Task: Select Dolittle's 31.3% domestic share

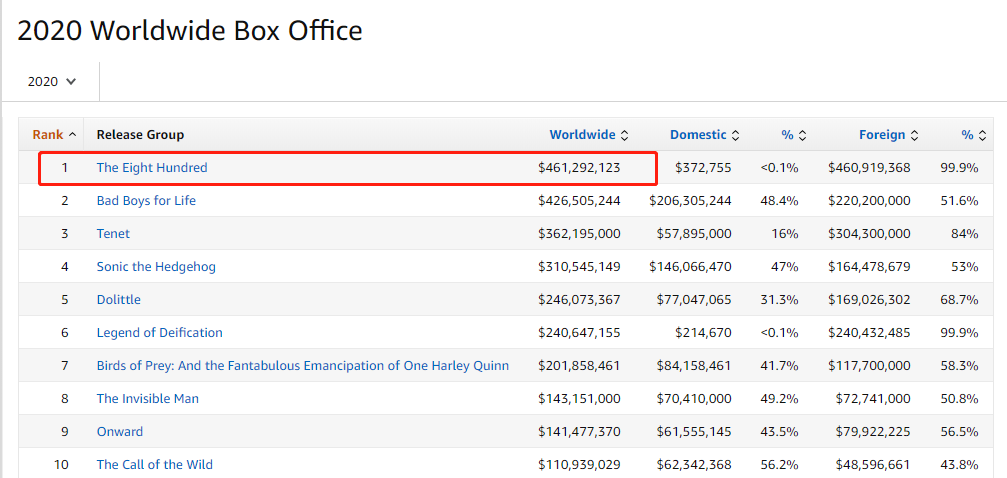Action: click(780, 299)
